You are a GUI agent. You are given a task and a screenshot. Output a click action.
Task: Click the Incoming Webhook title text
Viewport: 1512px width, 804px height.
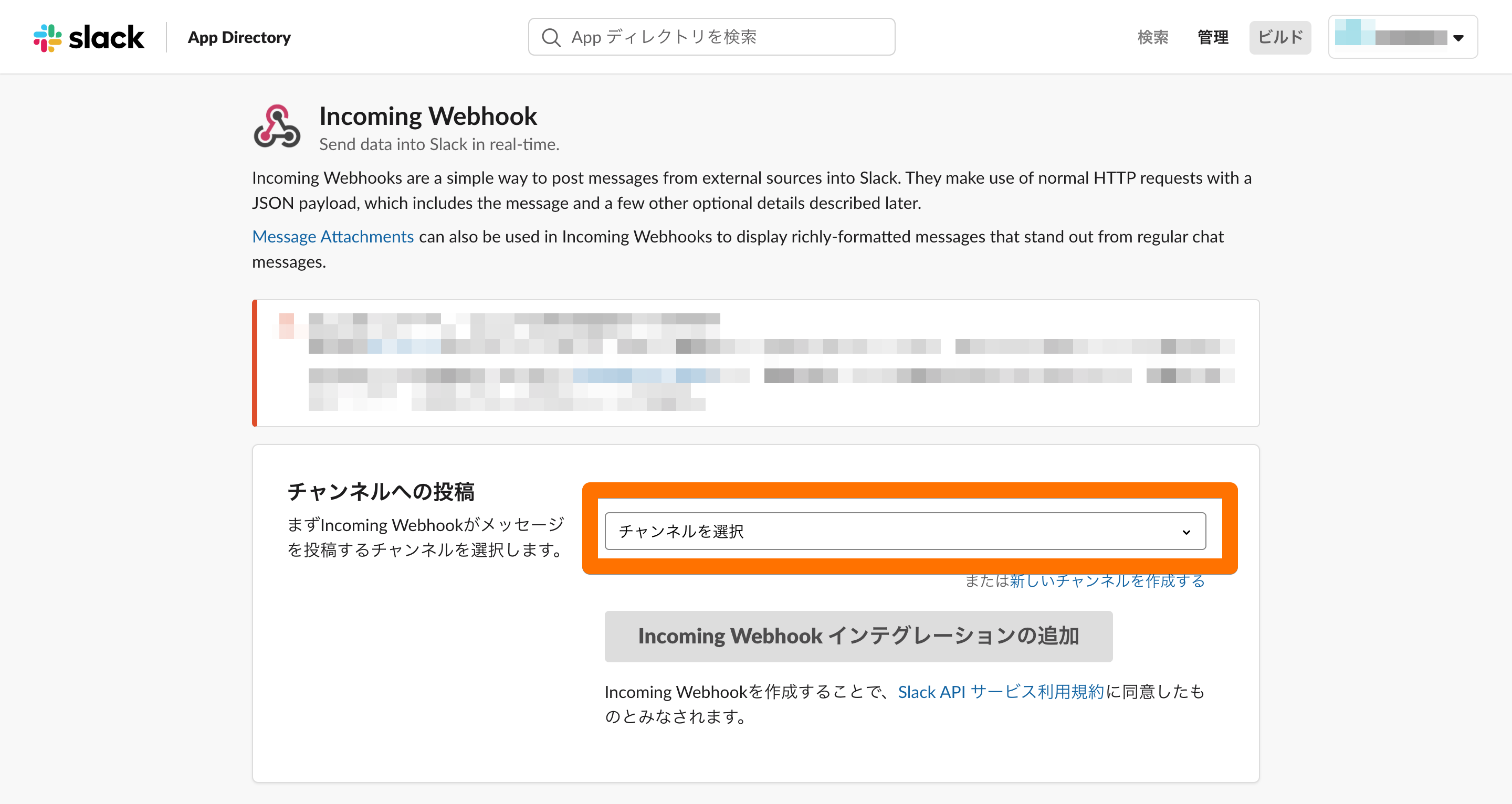pos(428,116)
